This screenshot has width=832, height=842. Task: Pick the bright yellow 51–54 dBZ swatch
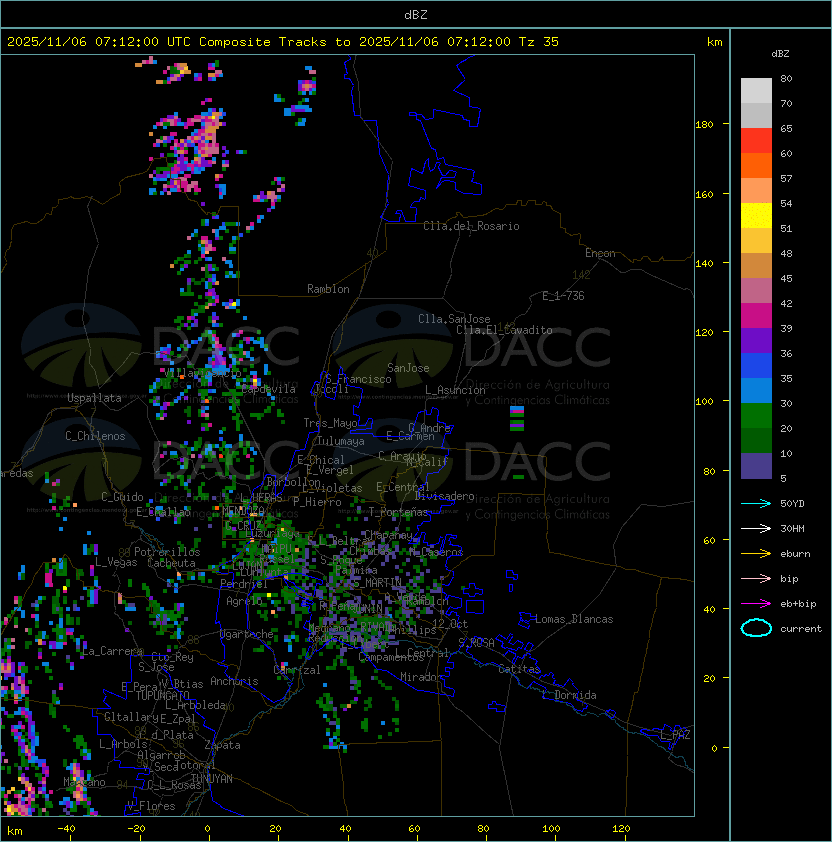pyautogui.click(x=756, y=216)
